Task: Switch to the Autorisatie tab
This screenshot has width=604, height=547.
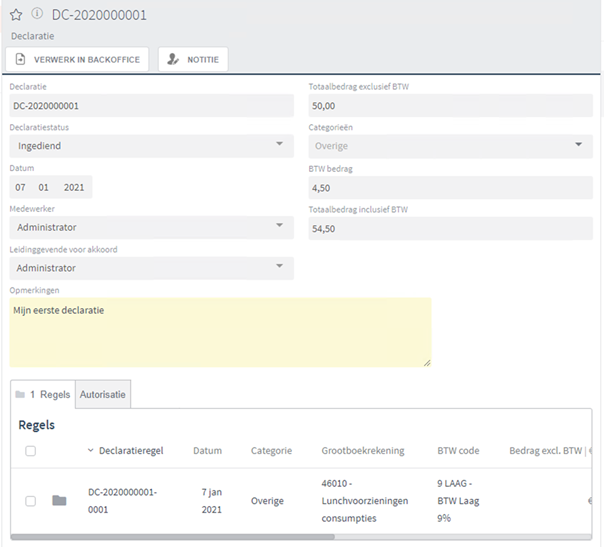Action: pyautogui.click(x=103, y=394)
